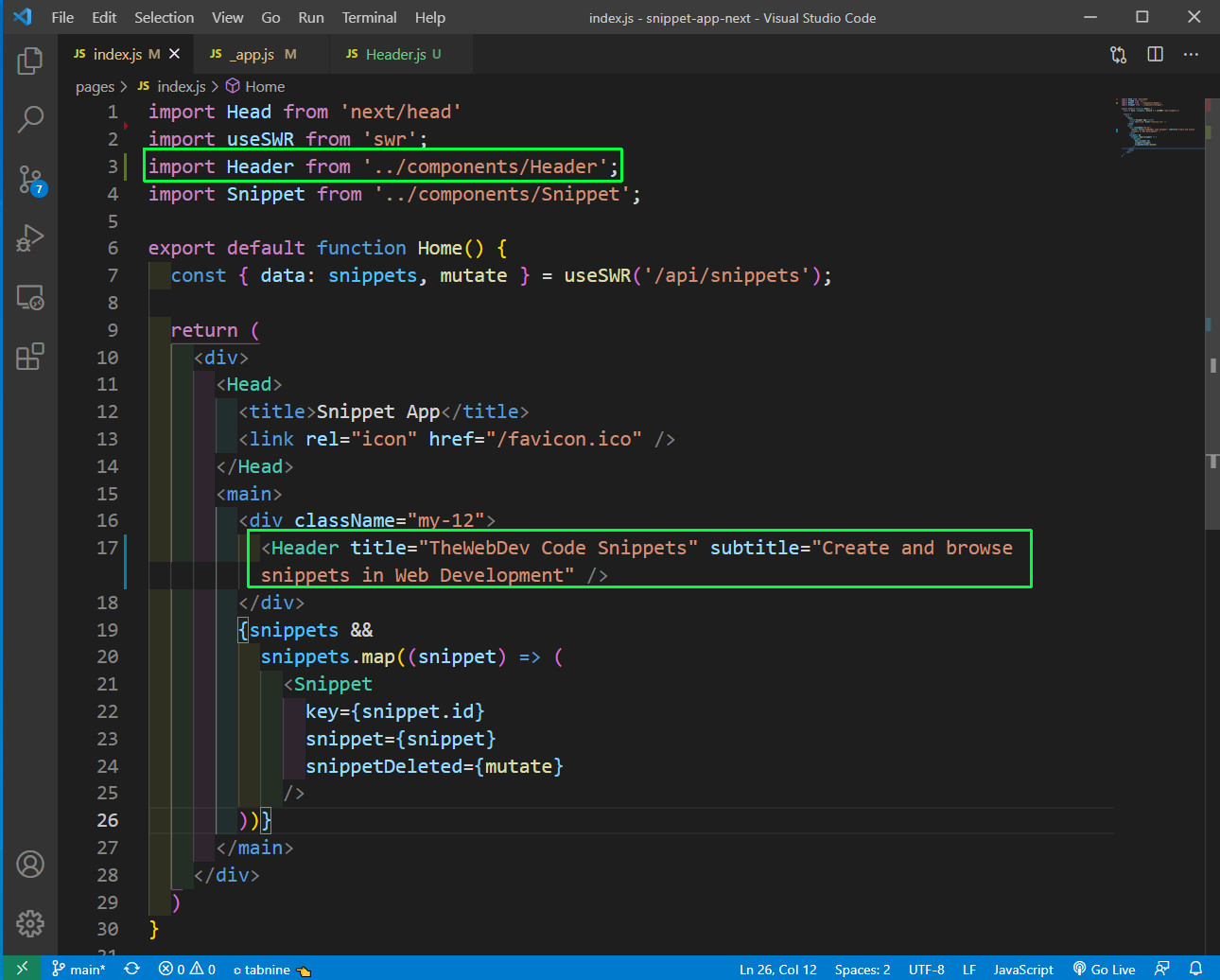Click the pages breadcrumb
This screenshot has width=1220, height=980.
point(95,86)
